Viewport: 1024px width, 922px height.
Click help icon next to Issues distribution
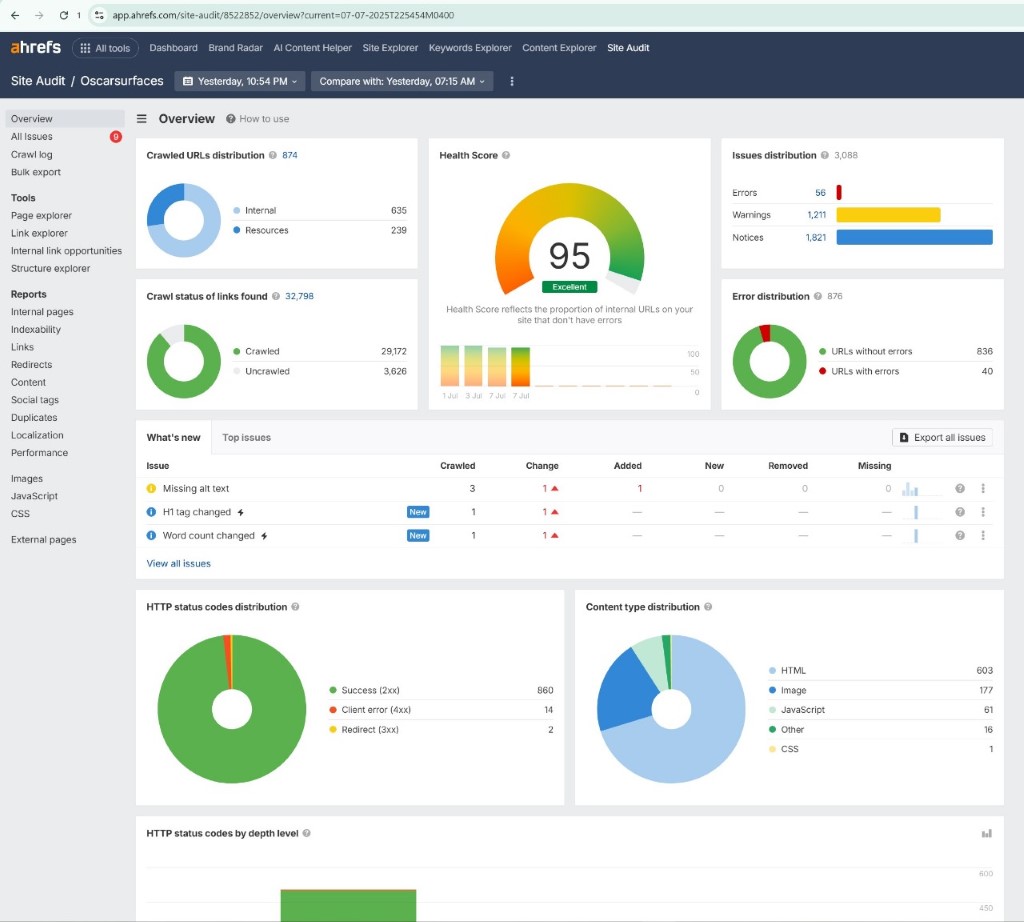click(825, 156)
